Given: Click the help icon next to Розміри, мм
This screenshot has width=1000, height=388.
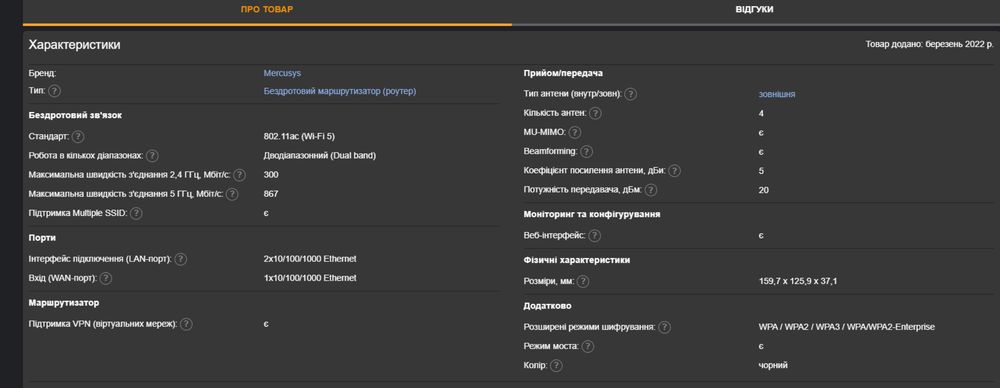Looking at the screenshot, I should pos(582,281).
